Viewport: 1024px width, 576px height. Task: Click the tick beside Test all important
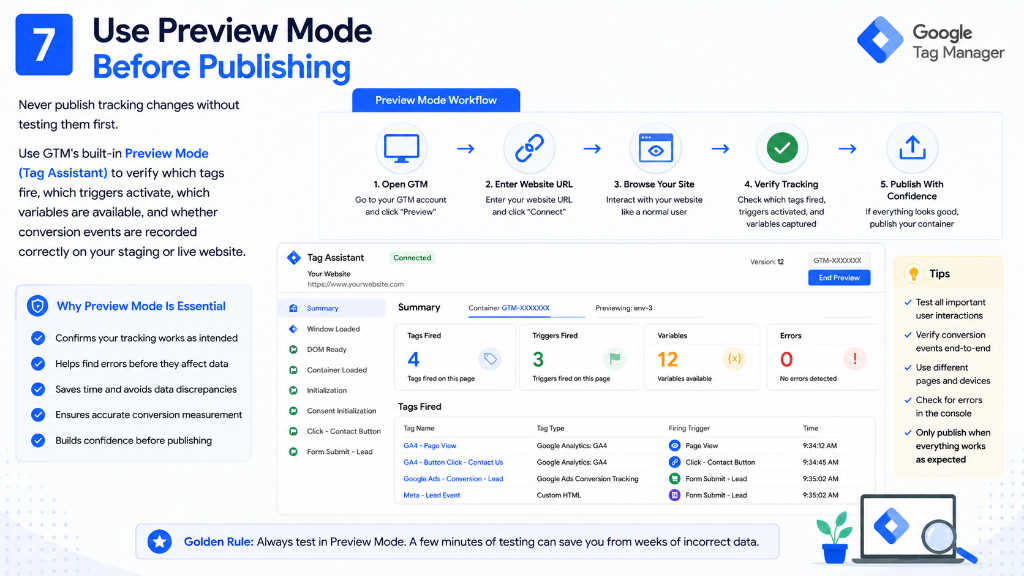click(x=908, y=302)
